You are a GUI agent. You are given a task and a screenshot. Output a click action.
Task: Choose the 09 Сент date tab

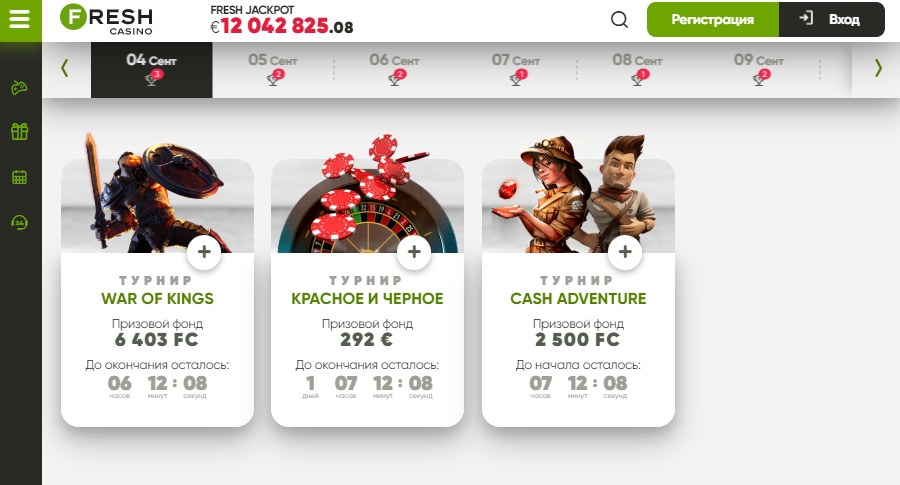[759, 69]
